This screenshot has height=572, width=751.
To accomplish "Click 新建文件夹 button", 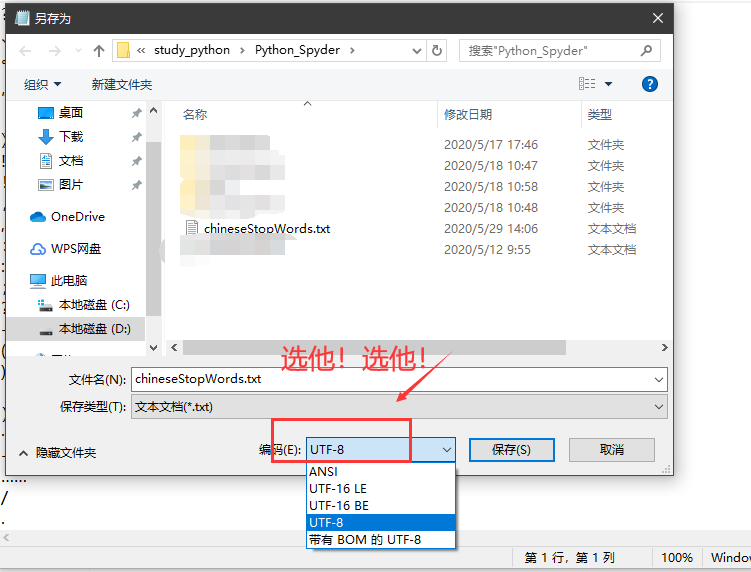I will [122, 85].
